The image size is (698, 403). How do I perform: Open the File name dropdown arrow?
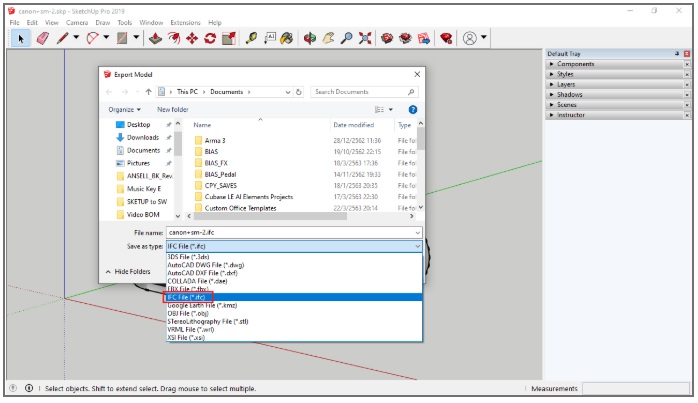(x=418, y=233)
